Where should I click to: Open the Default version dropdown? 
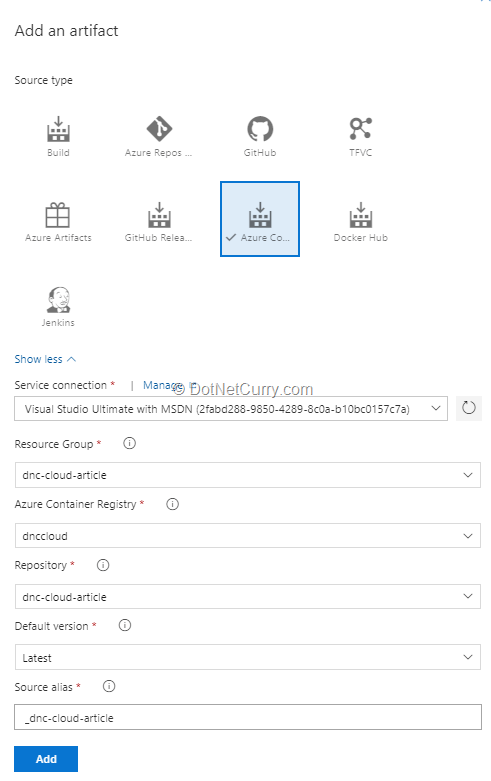[248, 657]
